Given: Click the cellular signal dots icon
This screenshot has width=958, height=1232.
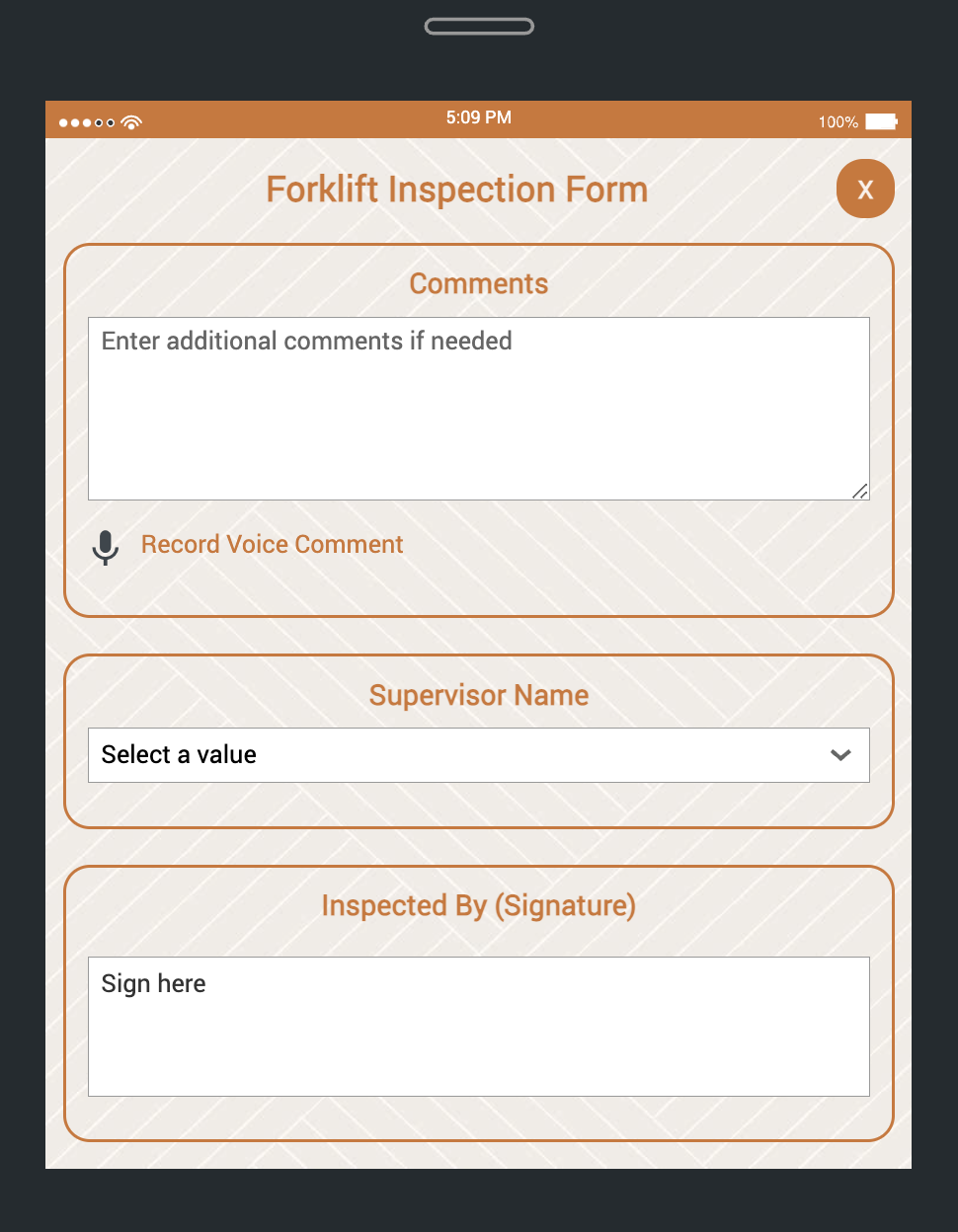Looking at the screenshot, I should (x=87, y=123).
